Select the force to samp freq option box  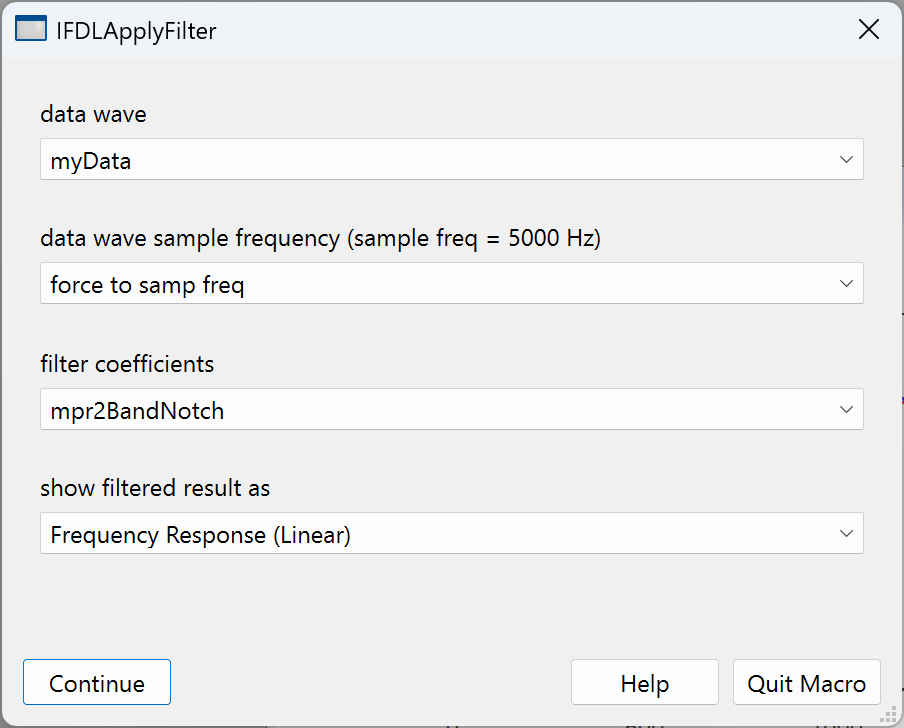click(x=450, y=283)
